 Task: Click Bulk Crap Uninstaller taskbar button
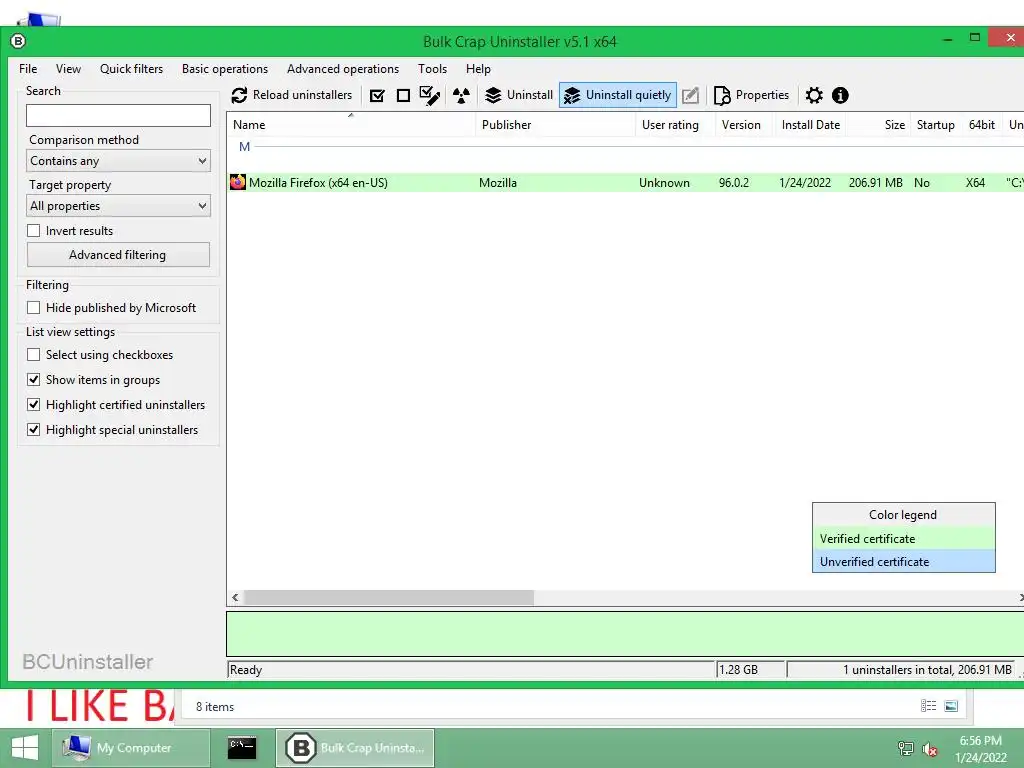(x=355, y=748)
